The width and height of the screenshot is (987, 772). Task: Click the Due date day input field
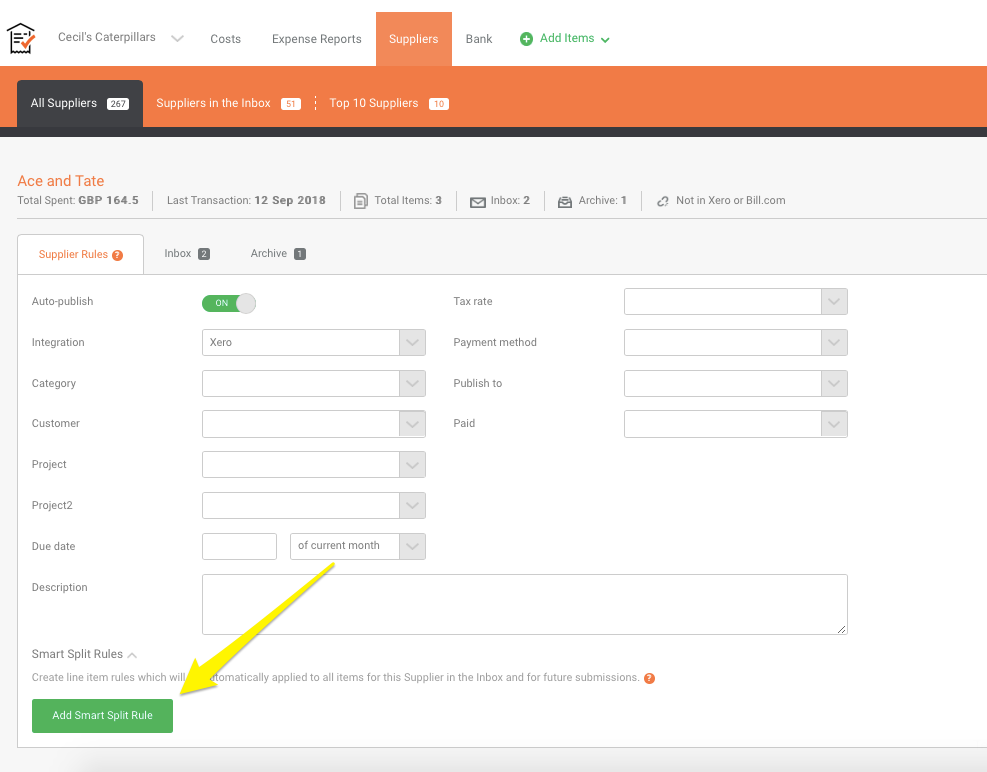(239, 546)
